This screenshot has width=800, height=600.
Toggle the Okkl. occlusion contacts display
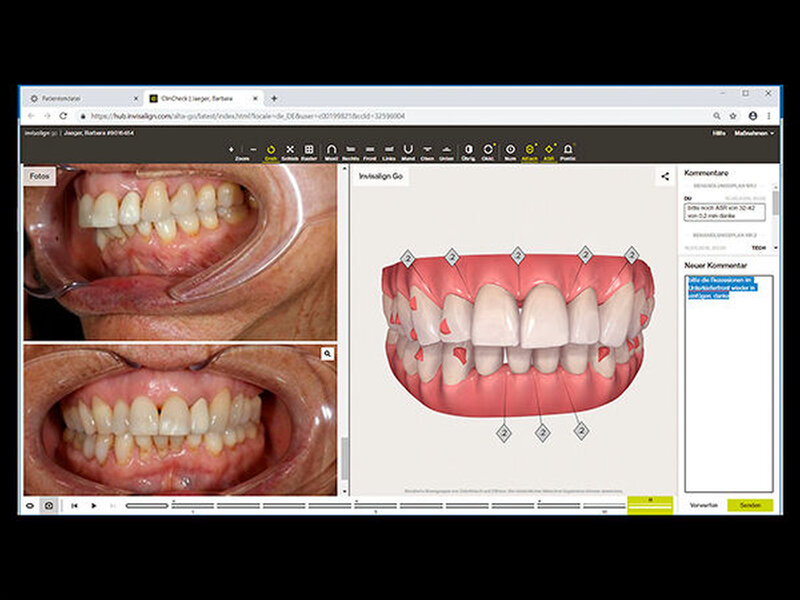[488, 152]
